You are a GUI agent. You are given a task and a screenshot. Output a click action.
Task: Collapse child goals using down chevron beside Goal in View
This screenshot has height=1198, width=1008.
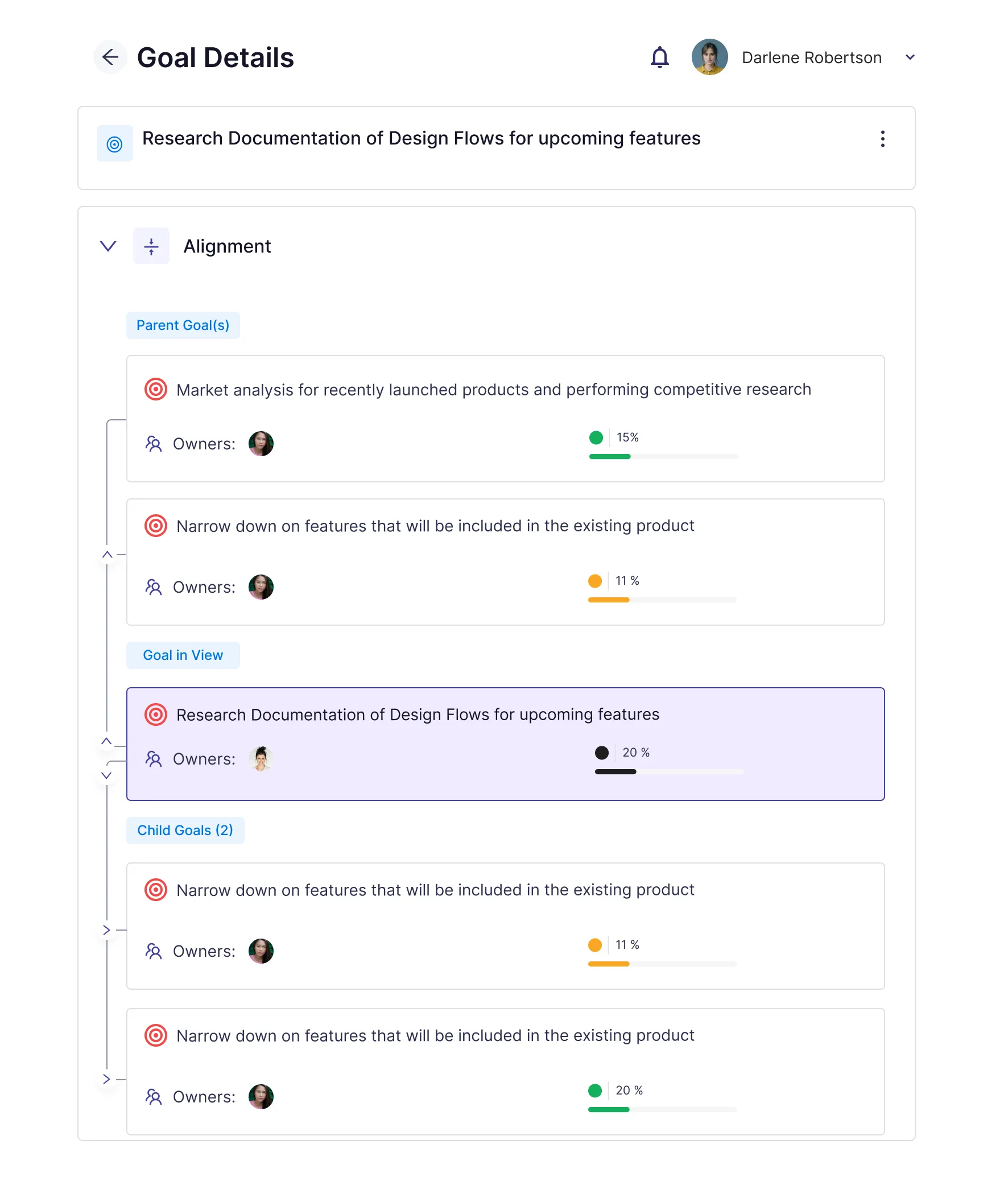pos(106,775)
